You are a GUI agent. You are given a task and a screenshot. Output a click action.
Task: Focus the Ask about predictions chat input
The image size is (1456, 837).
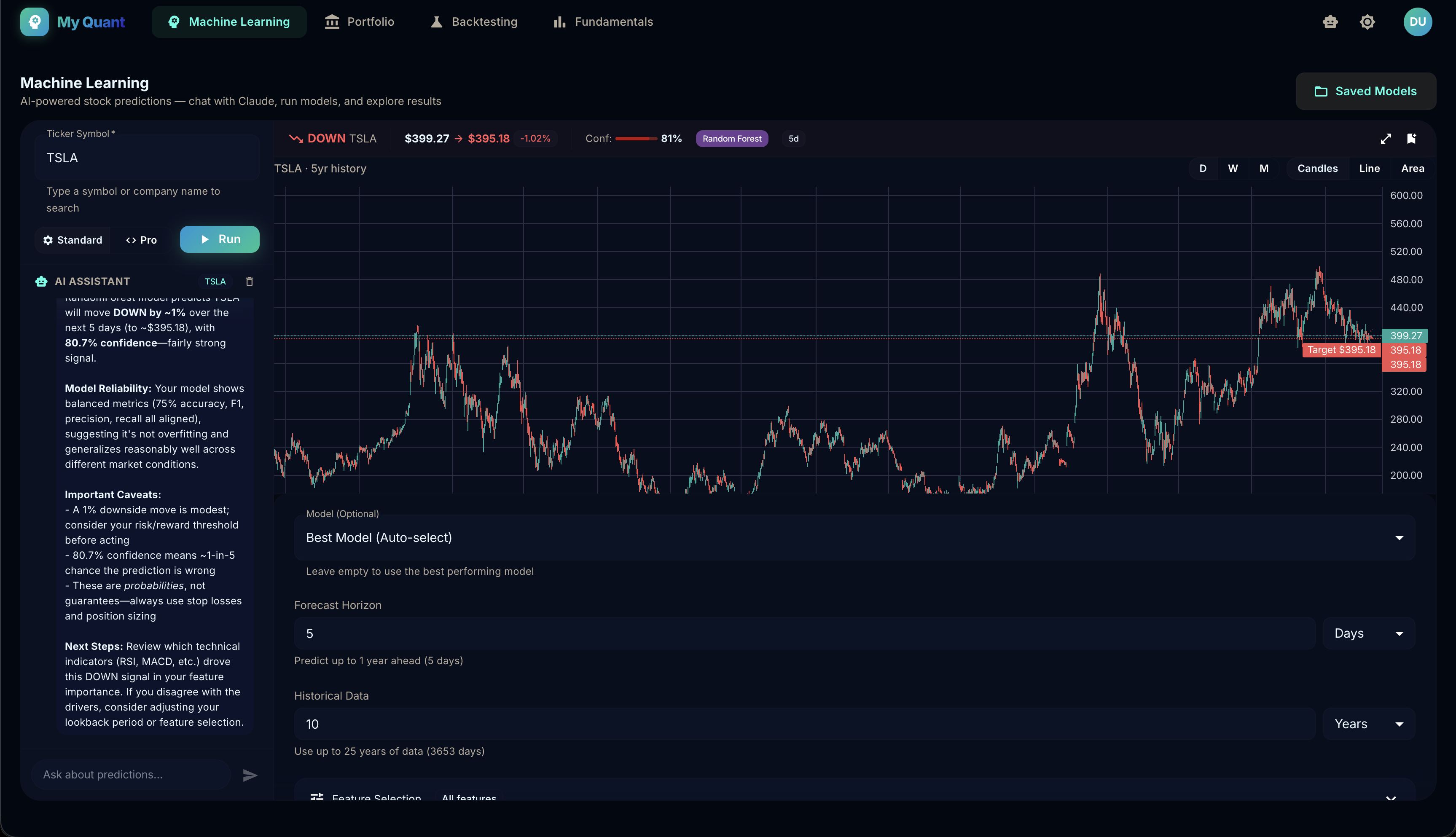pyautogui.click(x=131, y=775)
